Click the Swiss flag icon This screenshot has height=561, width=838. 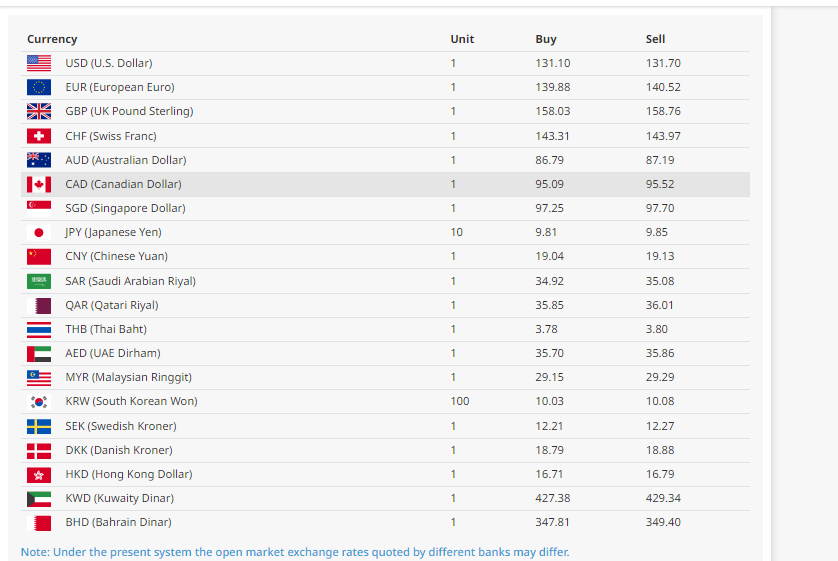(39, 136)
